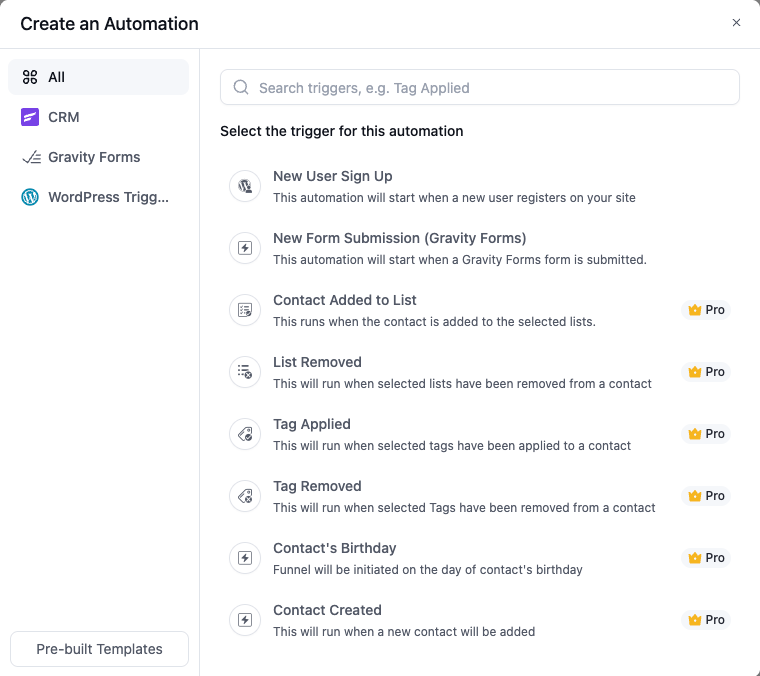Screen dimensions: 760x676
Task: Click the CRM purple logo icon
Action: [x=30, y=117]
